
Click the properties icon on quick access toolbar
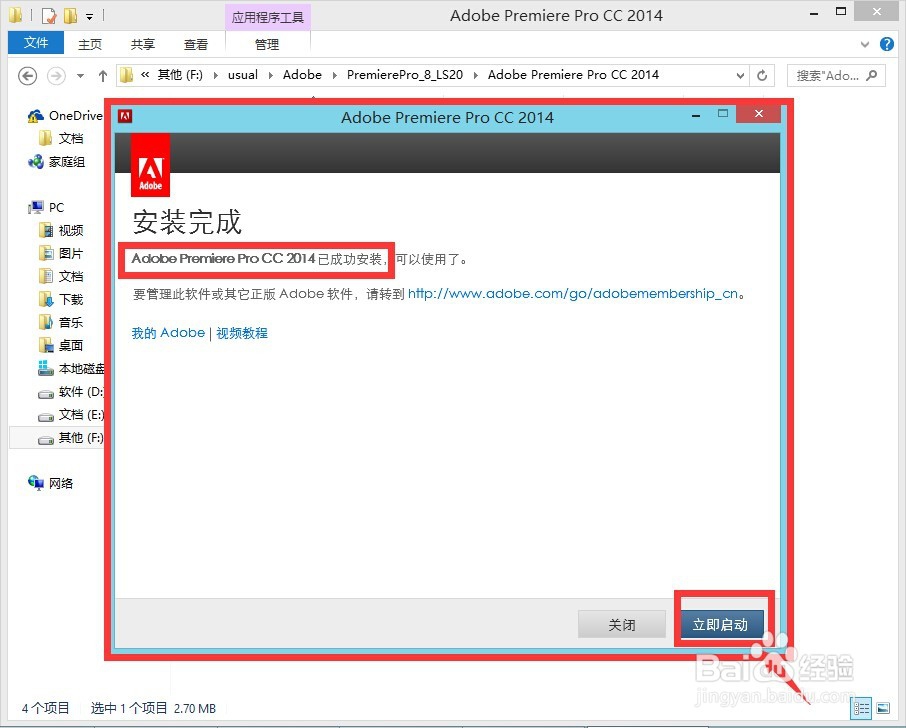click(x=48, y=15)
